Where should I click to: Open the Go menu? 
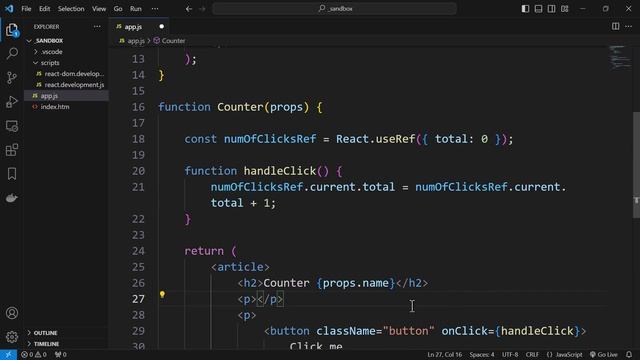click(x=118, y=9)
